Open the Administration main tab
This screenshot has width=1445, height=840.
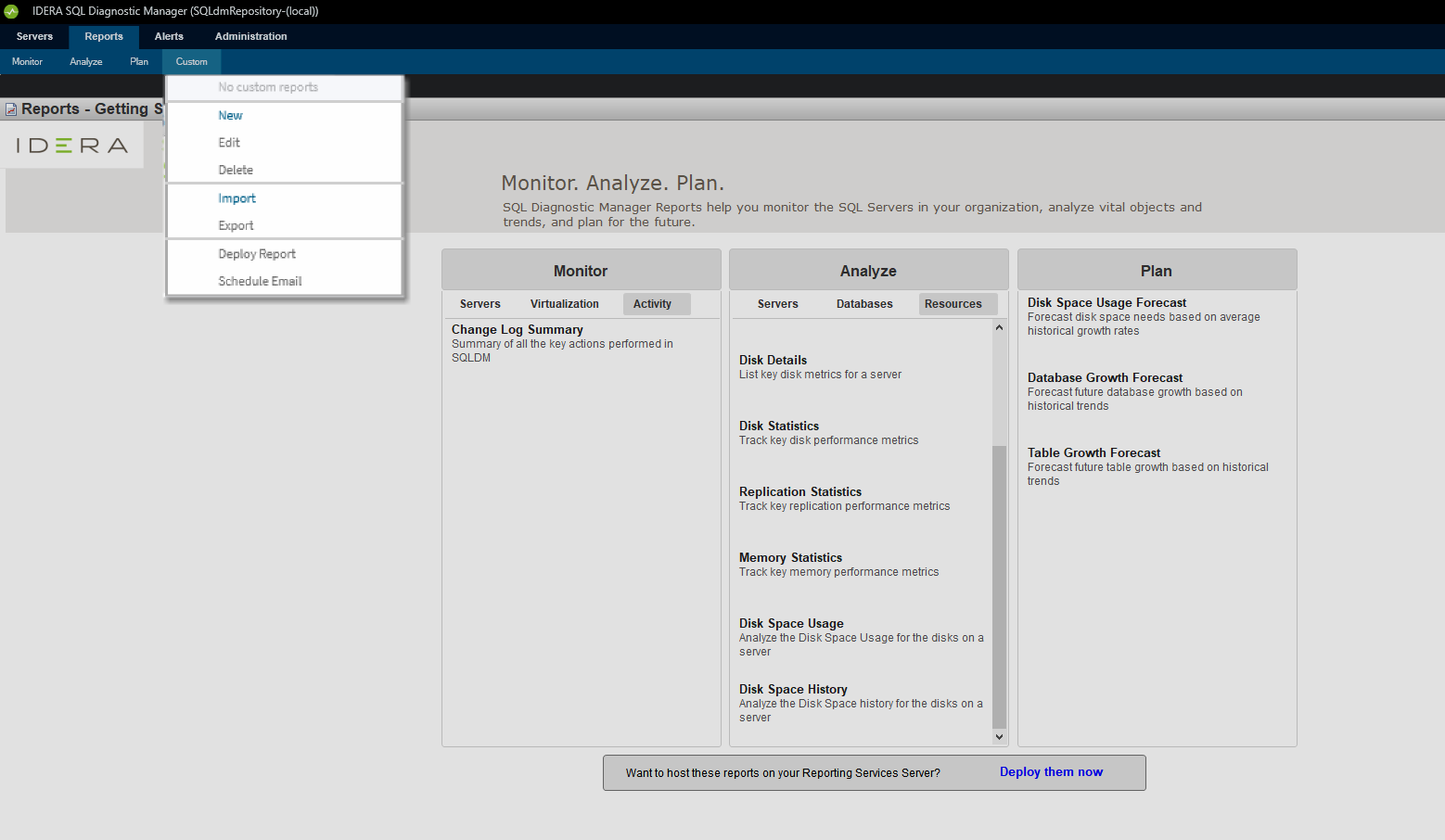(x=251, y=36)
